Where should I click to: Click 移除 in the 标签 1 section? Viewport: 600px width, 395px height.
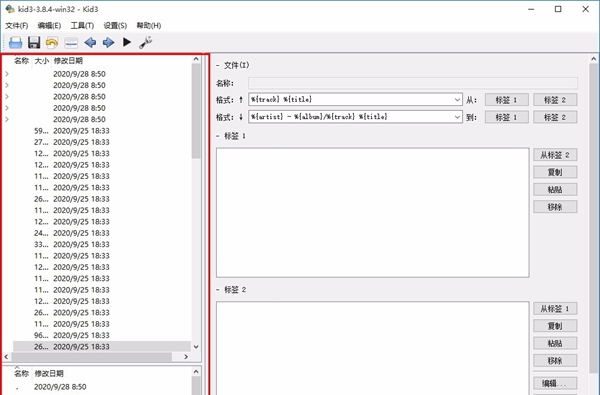pos(555,207)
